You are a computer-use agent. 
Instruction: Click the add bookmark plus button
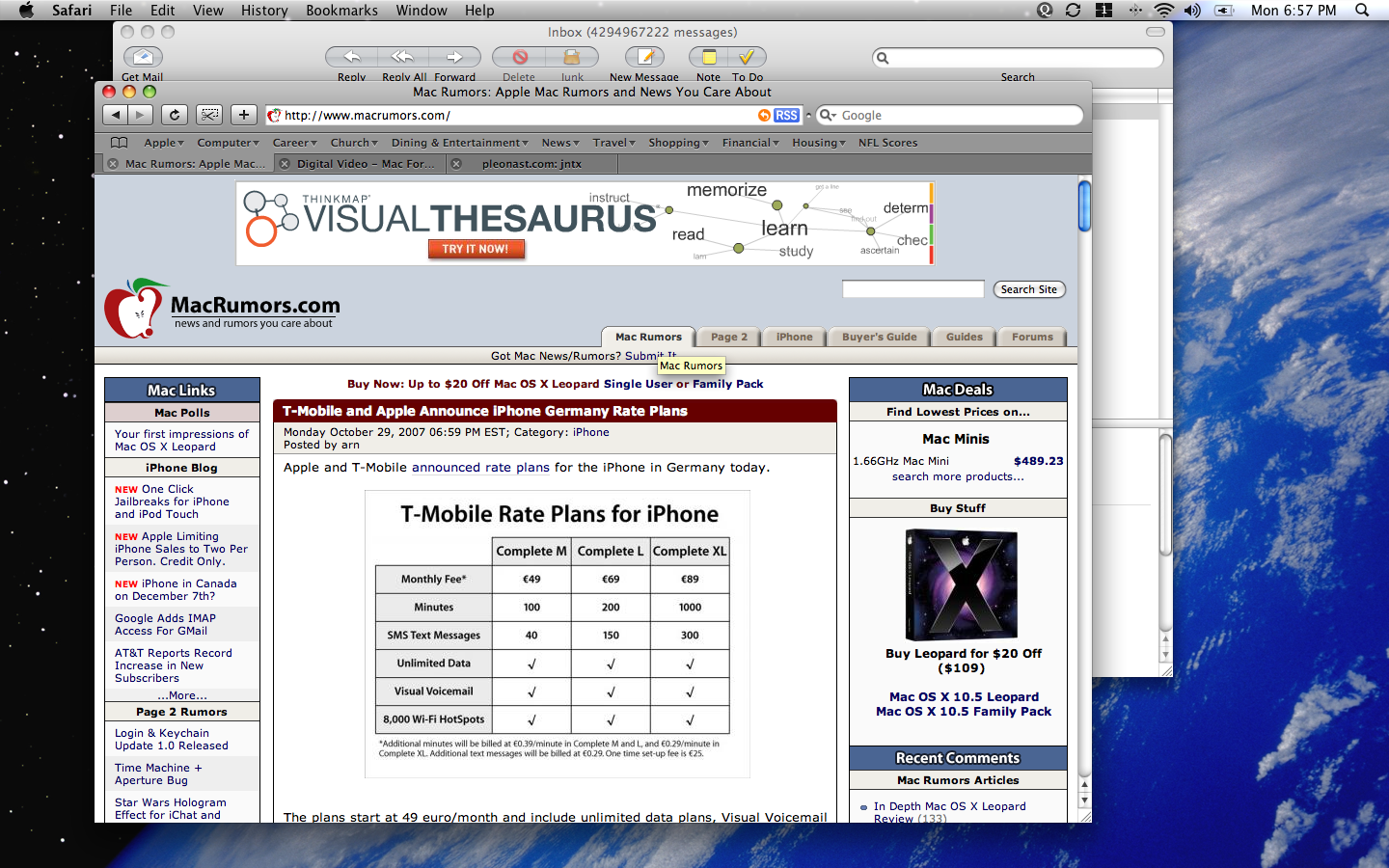tap(244, 115)
